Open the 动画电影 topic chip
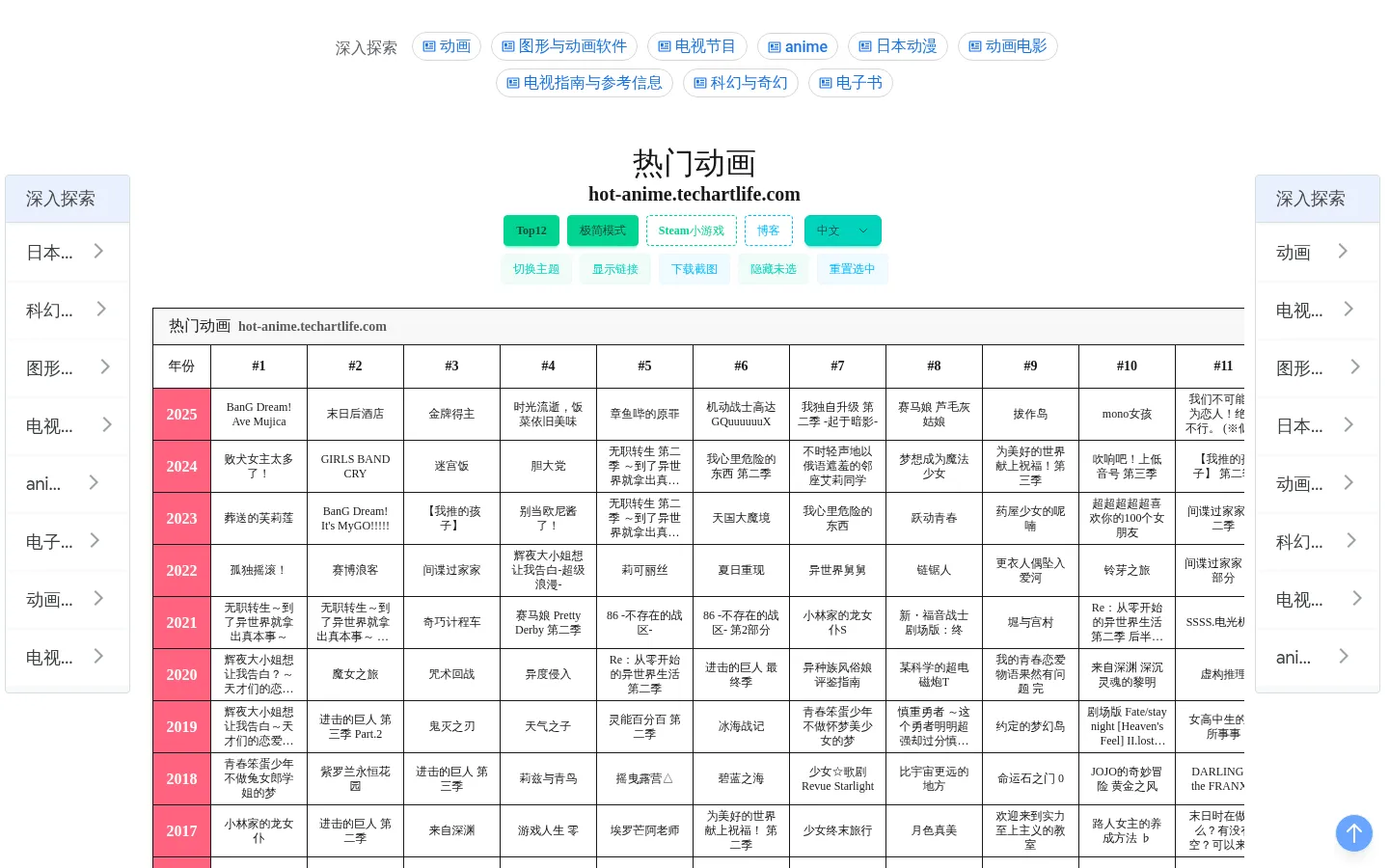Screen dimensions: 1389x868 click(x=1008, y=46)
